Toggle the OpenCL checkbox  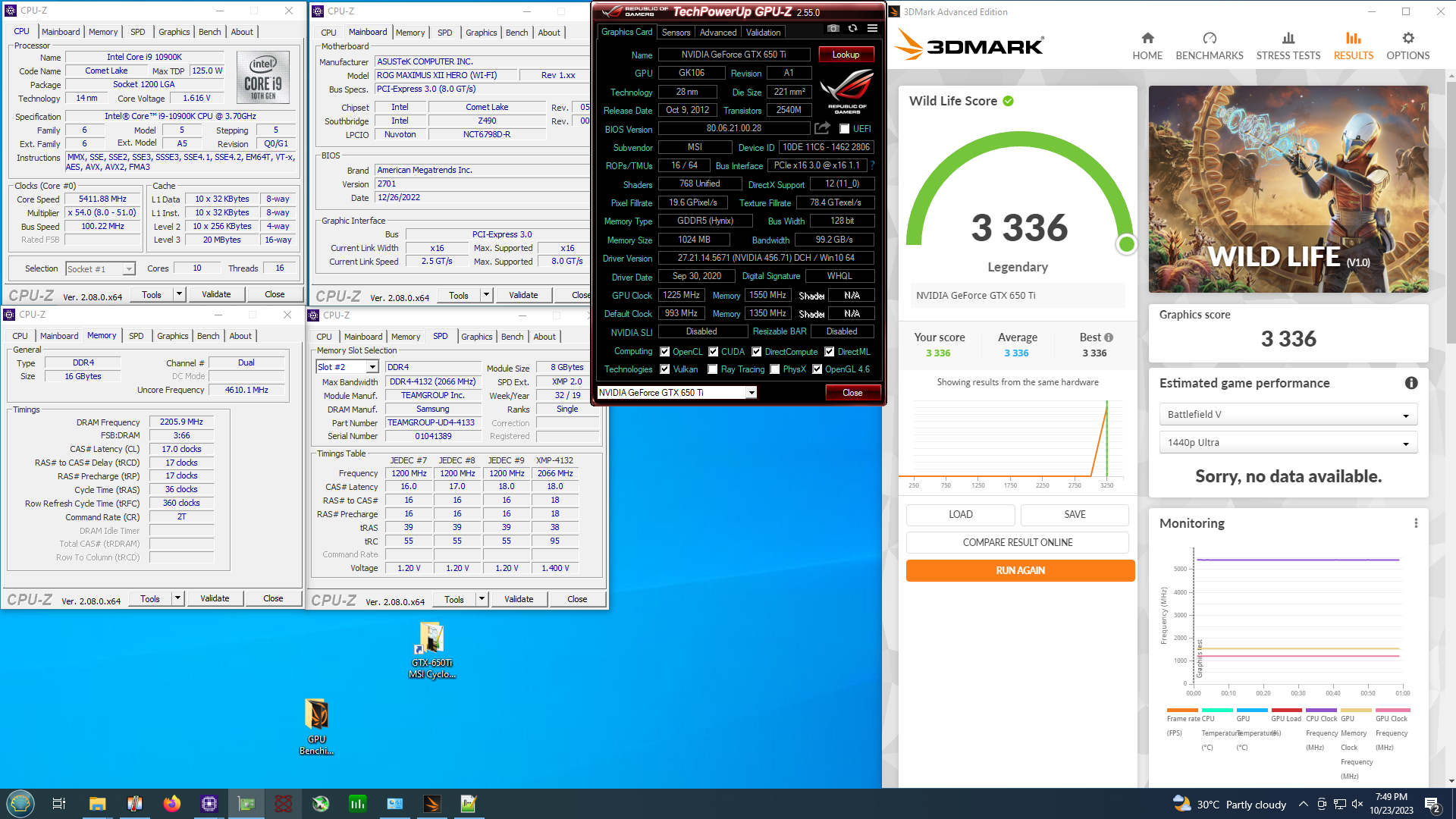pos(664,352)
